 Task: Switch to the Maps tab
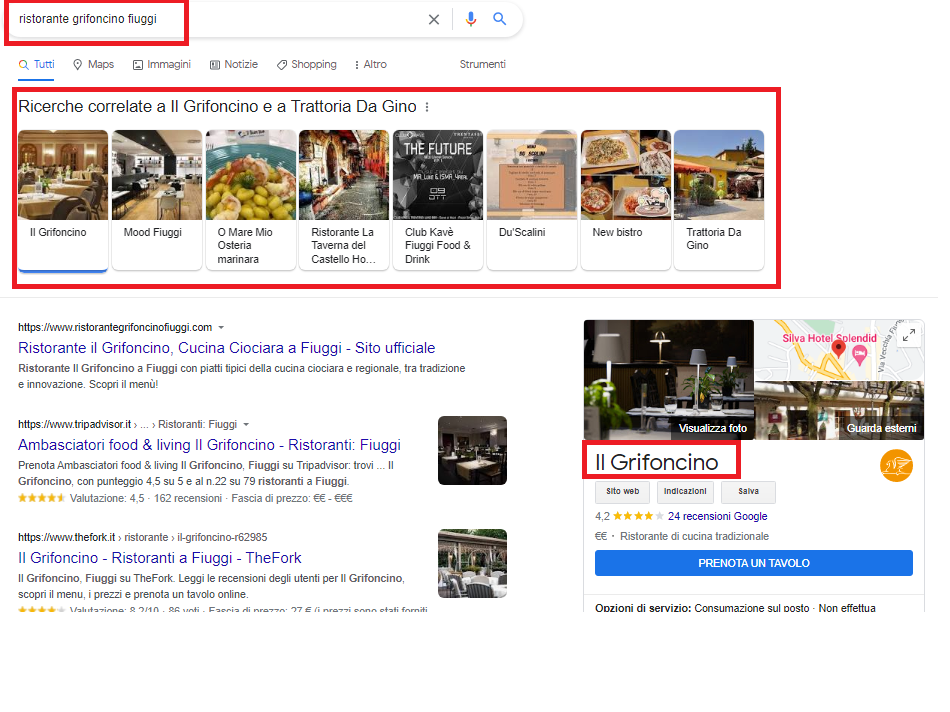tap(93, 64)
